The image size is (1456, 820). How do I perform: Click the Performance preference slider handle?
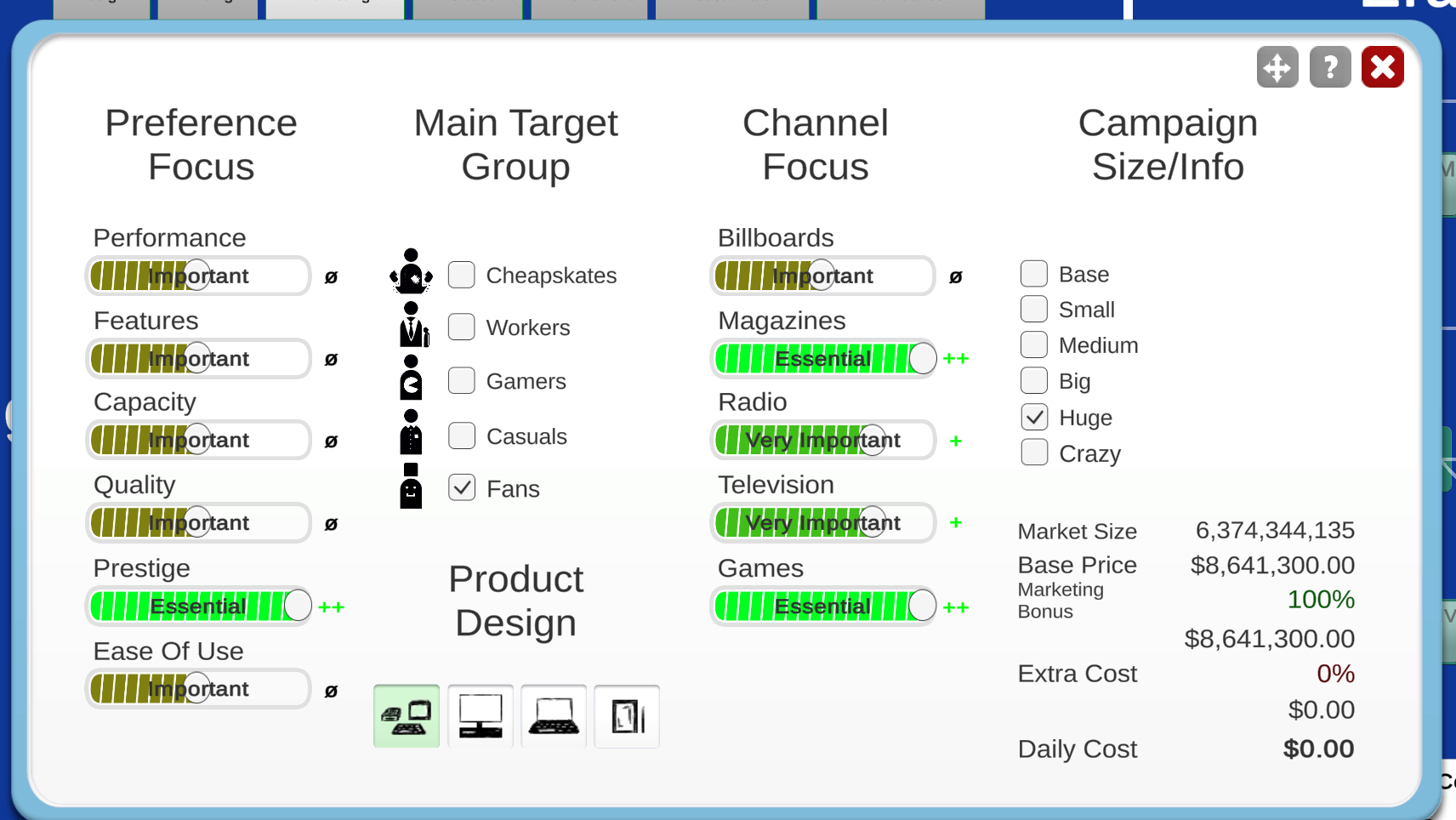pyautogui.click(x=197, y=276)
